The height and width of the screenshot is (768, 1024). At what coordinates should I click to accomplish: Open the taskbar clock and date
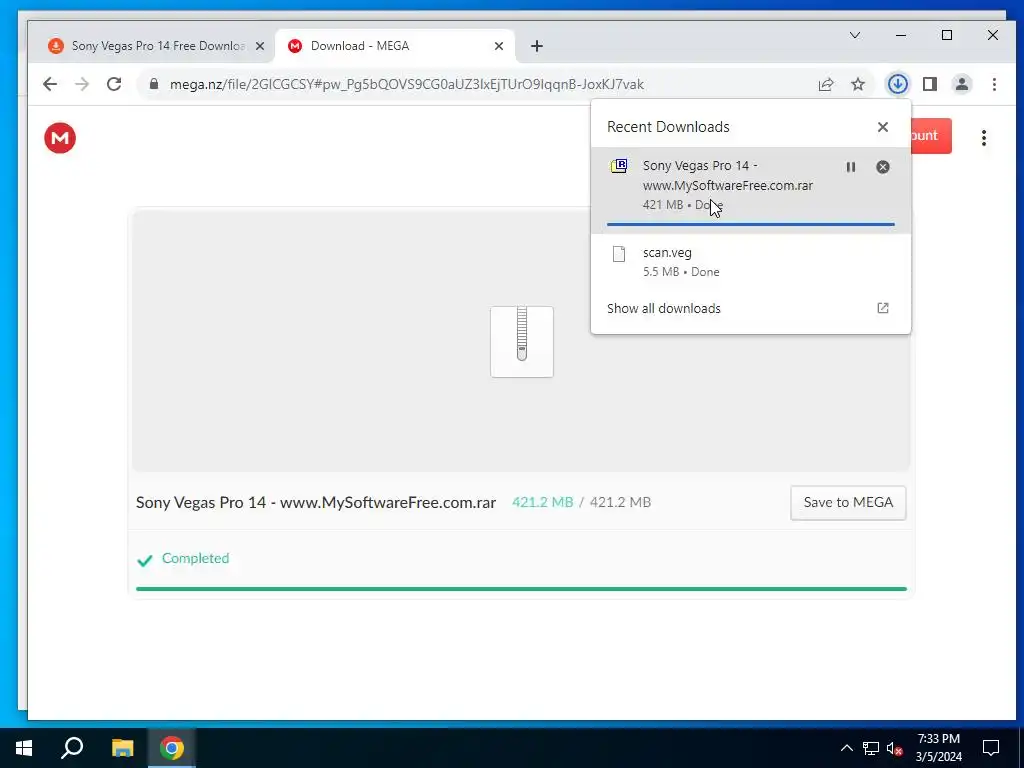click(x=938, y=748)
